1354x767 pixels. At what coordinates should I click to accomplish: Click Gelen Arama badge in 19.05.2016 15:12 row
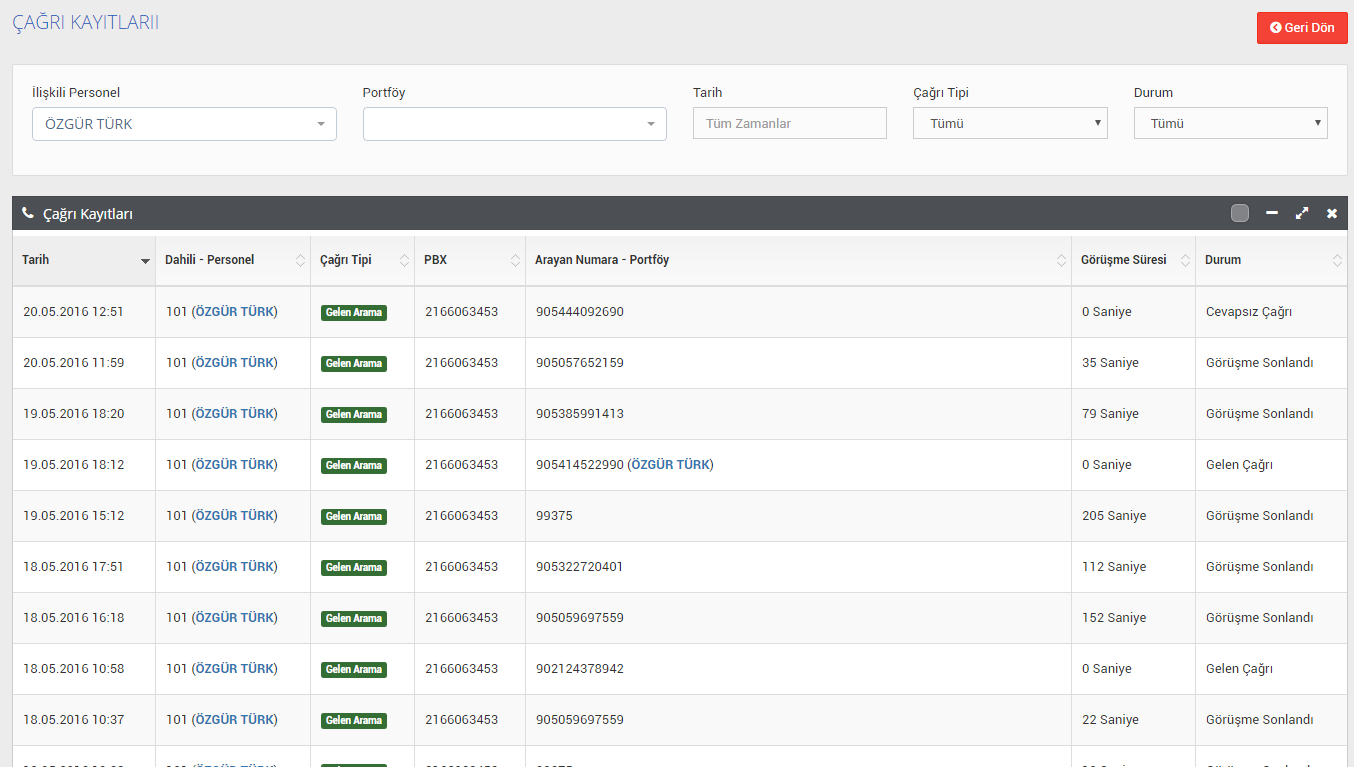[x=354, y=517]
